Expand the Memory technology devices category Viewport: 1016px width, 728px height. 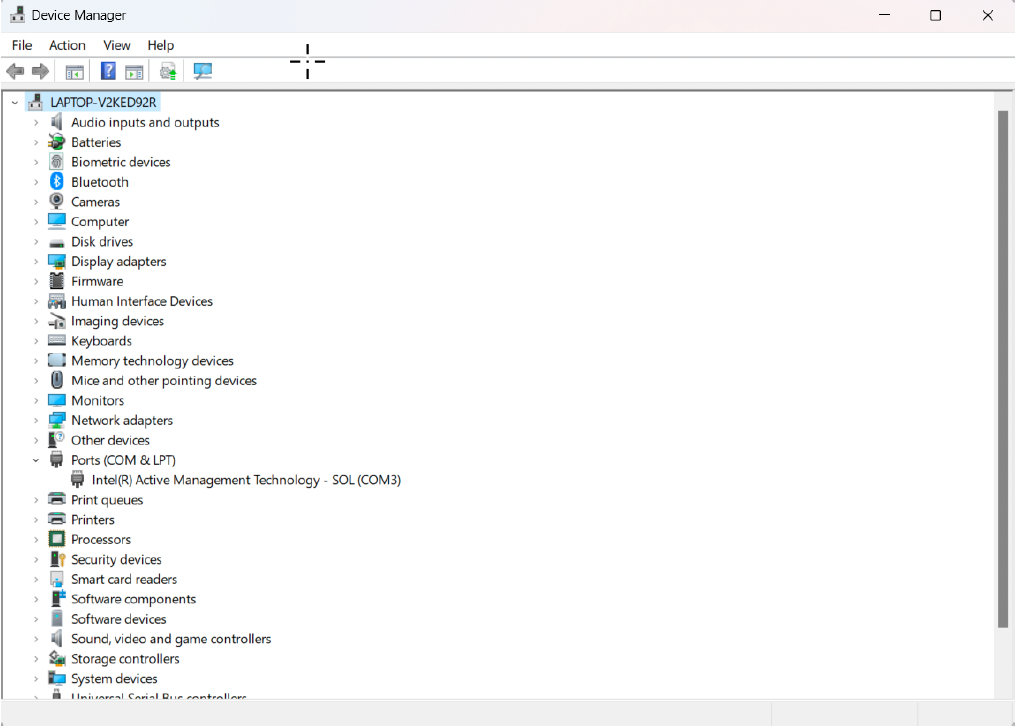point(36,361)
